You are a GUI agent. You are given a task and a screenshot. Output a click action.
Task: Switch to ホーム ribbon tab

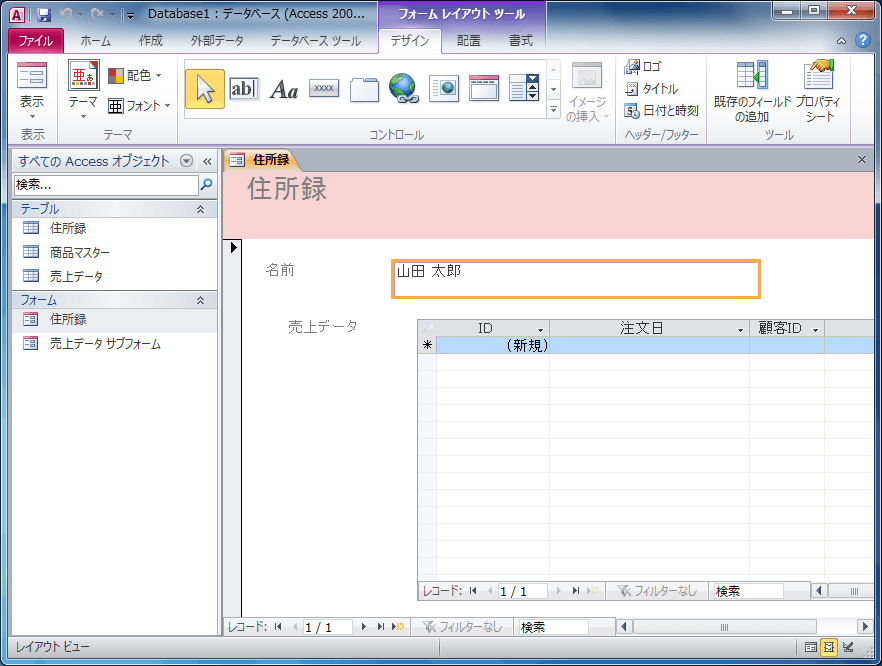point(96,40)
